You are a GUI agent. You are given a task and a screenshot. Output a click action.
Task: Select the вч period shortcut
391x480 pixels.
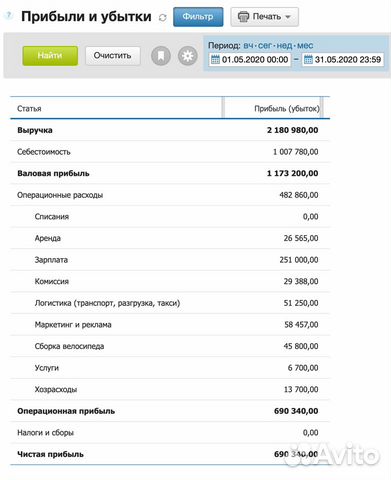[248, 46]
